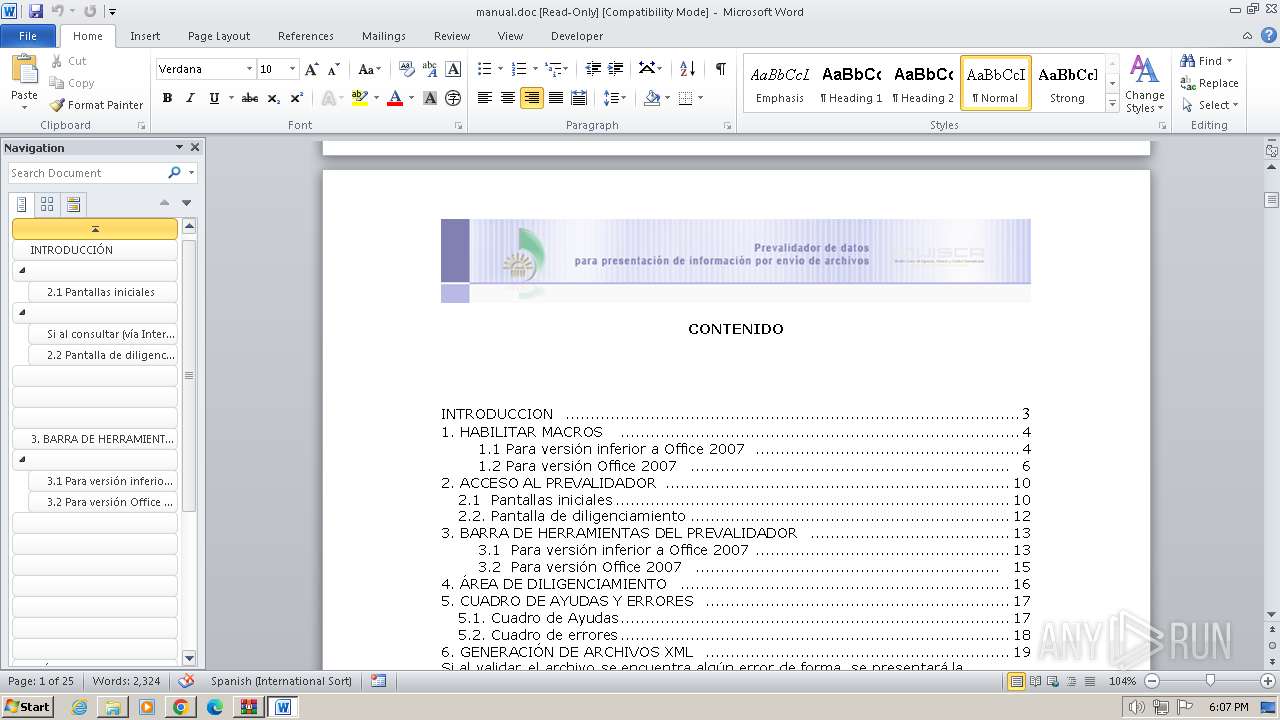This screenshot has height=720, width=1280.
Task: Open font name dropdown Verdana
Action: [249, 69]
